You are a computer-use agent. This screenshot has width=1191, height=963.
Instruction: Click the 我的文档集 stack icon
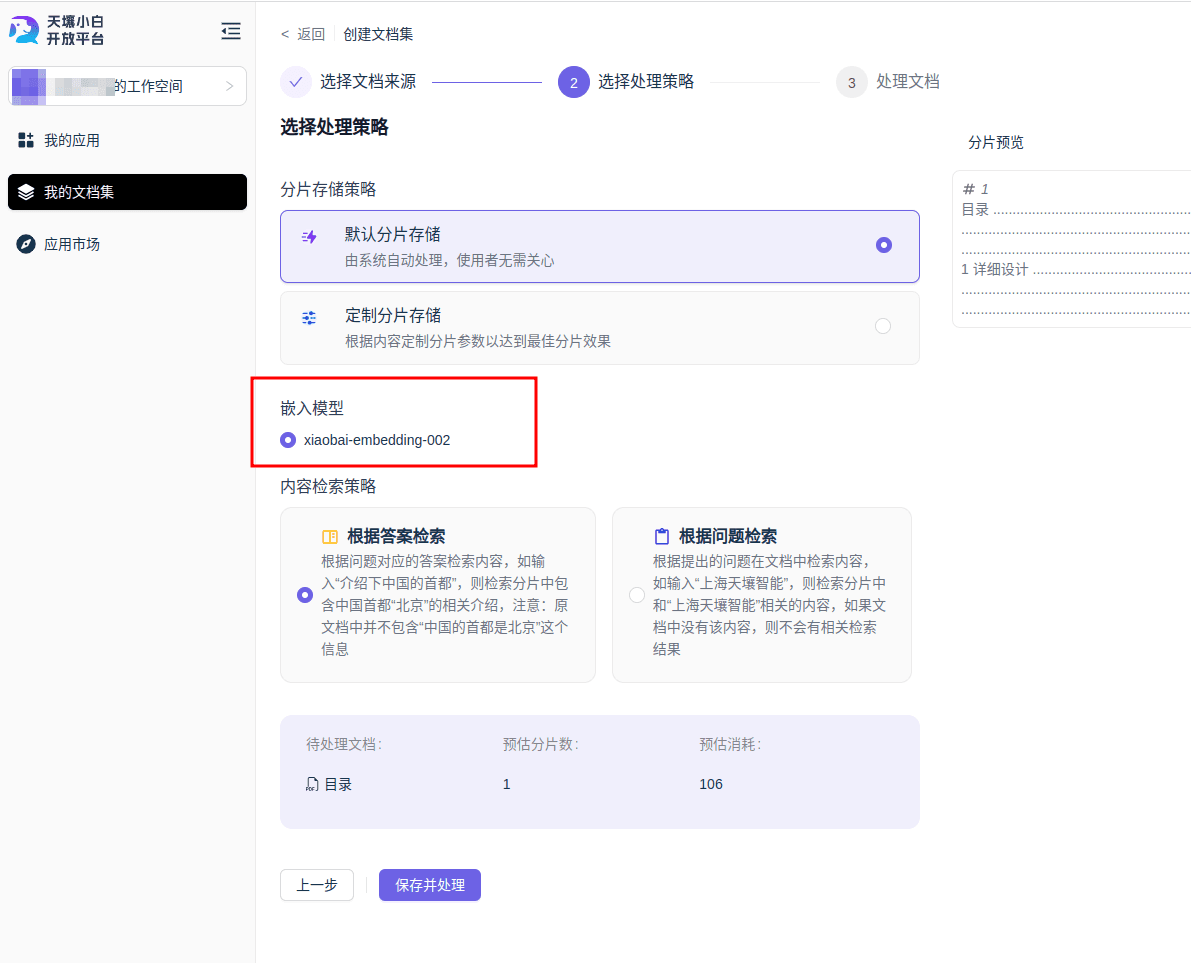tap(24, 192)
